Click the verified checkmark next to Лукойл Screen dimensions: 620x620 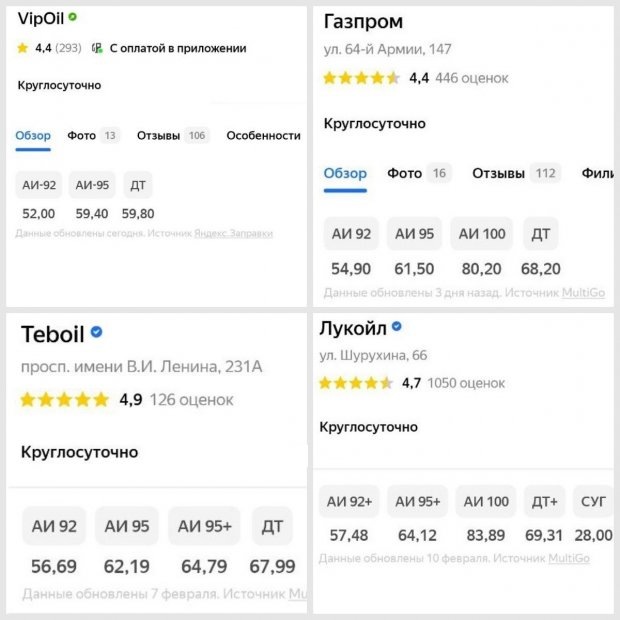point(397,326)
